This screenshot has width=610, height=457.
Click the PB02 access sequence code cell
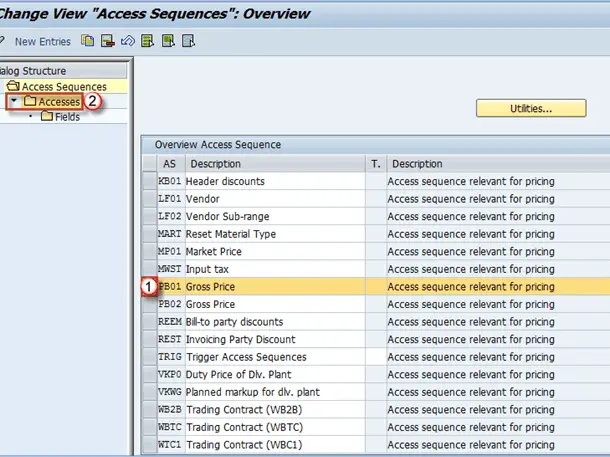click(170, 304)
